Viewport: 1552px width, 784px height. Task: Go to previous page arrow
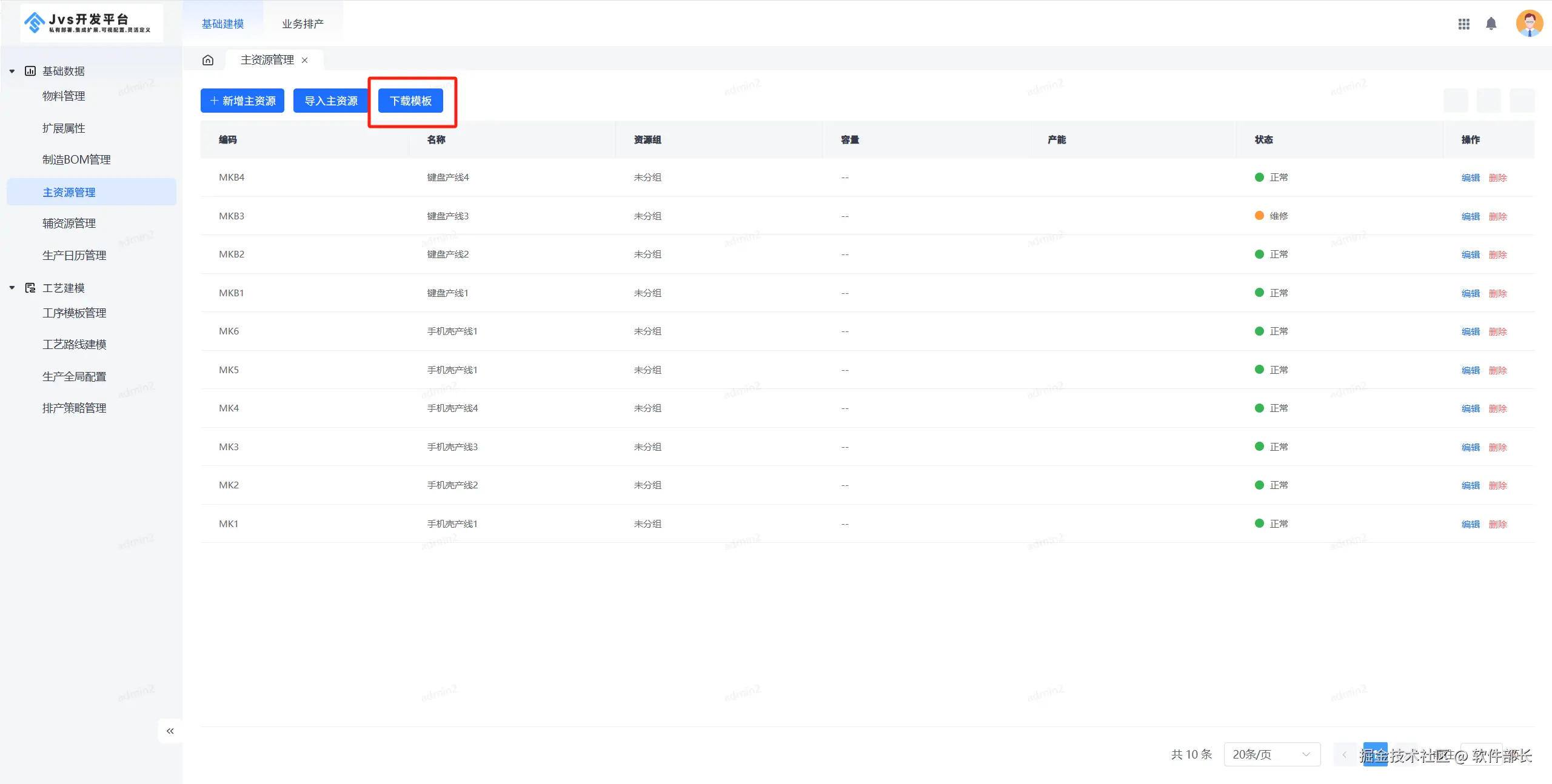click(x=1344, y=754)
